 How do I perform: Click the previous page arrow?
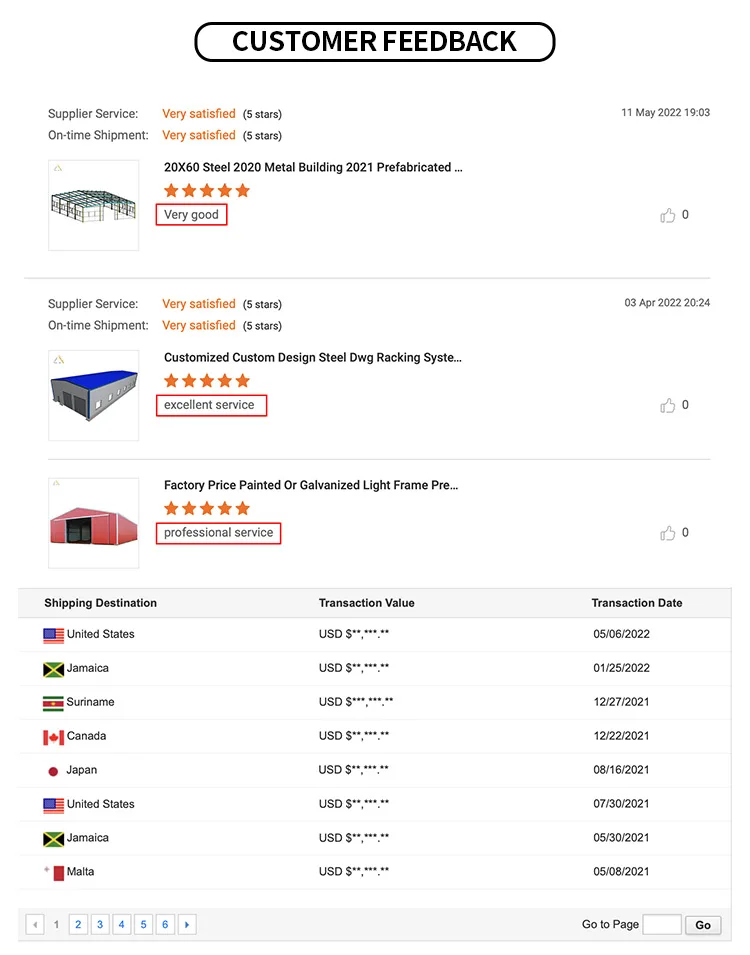pyautogui.click(x=35, y=925)
